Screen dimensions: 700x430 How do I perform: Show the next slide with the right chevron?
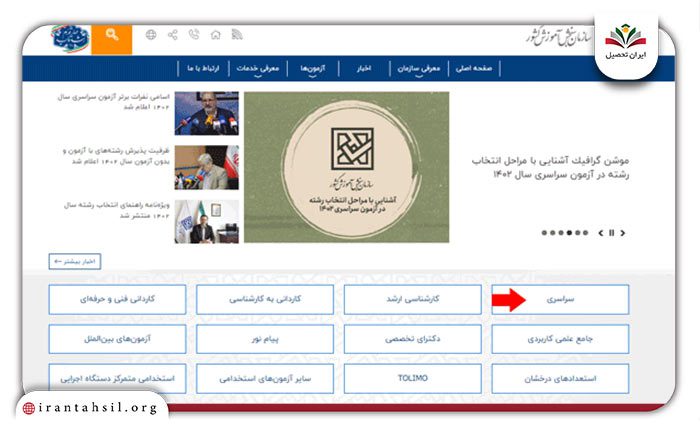[622, 233]
